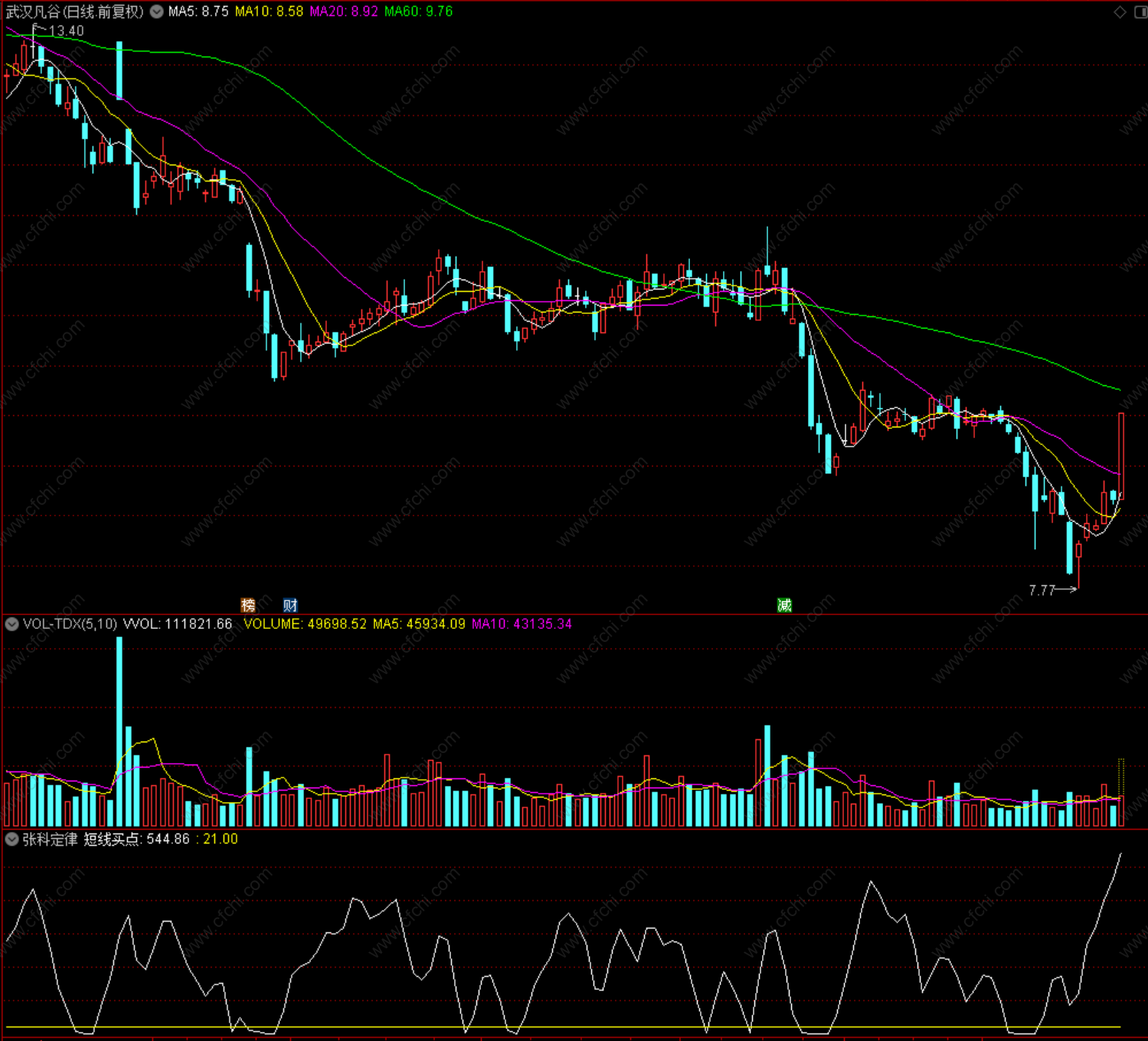1148x1041 pixels.
Task: Click the blue 财 marker icon
Action: [290, 605]
